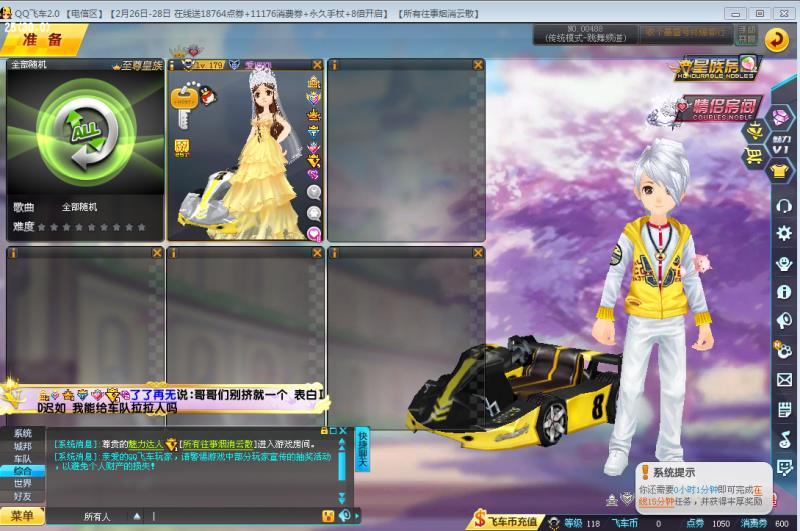Click the trophy-like sidebar icon below the gear
This screenshot has height=531, width=800.
coord(784,263)
